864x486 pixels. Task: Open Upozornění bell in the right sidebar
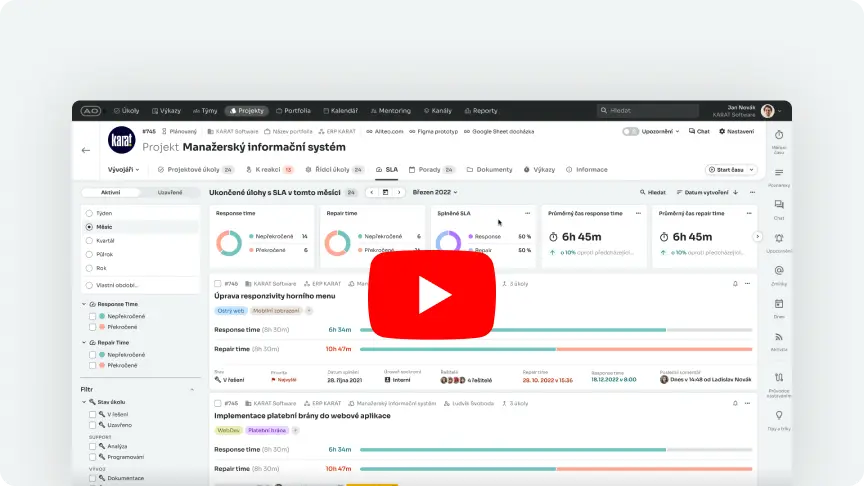point(779,238)
